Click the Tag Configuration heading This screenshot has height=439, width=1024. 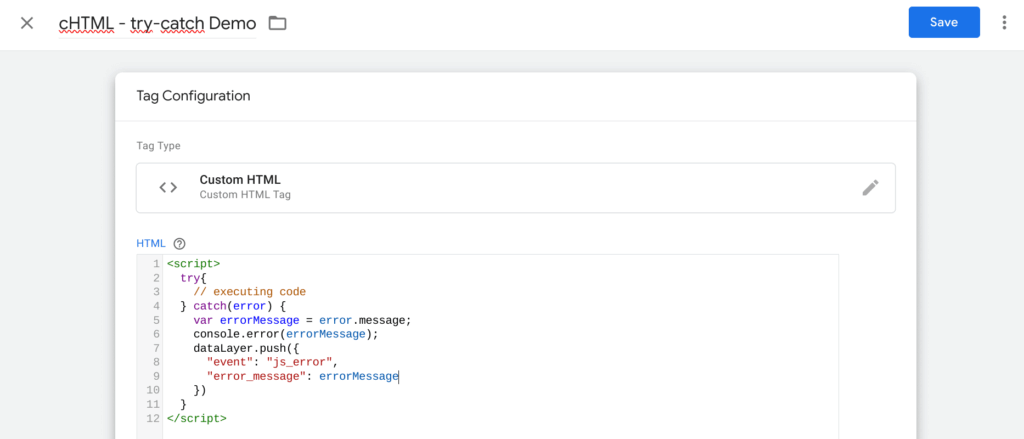pyautogui.click(x=193, y=96)
